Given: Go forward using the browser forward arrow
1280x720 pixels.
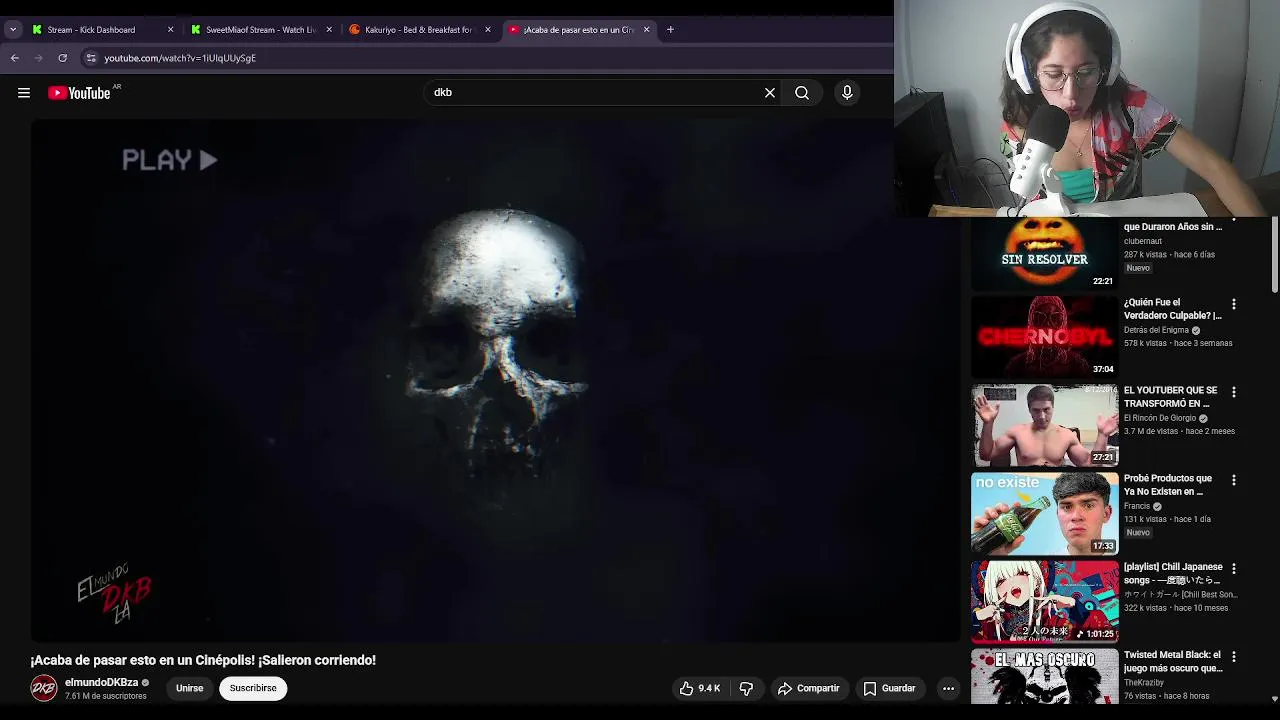Looking at the screenshot, I should tap(39, 58).
